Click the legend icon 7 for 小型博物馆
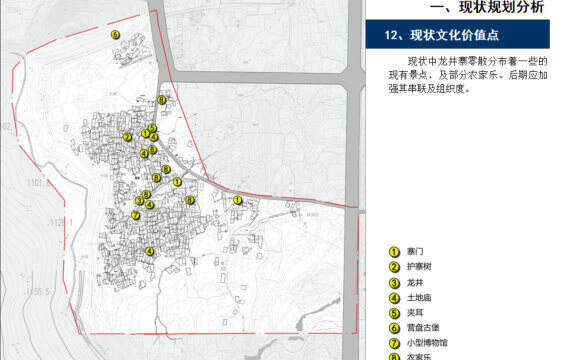The width and height of the screenshot is (570, 360). tap(394, 343)
